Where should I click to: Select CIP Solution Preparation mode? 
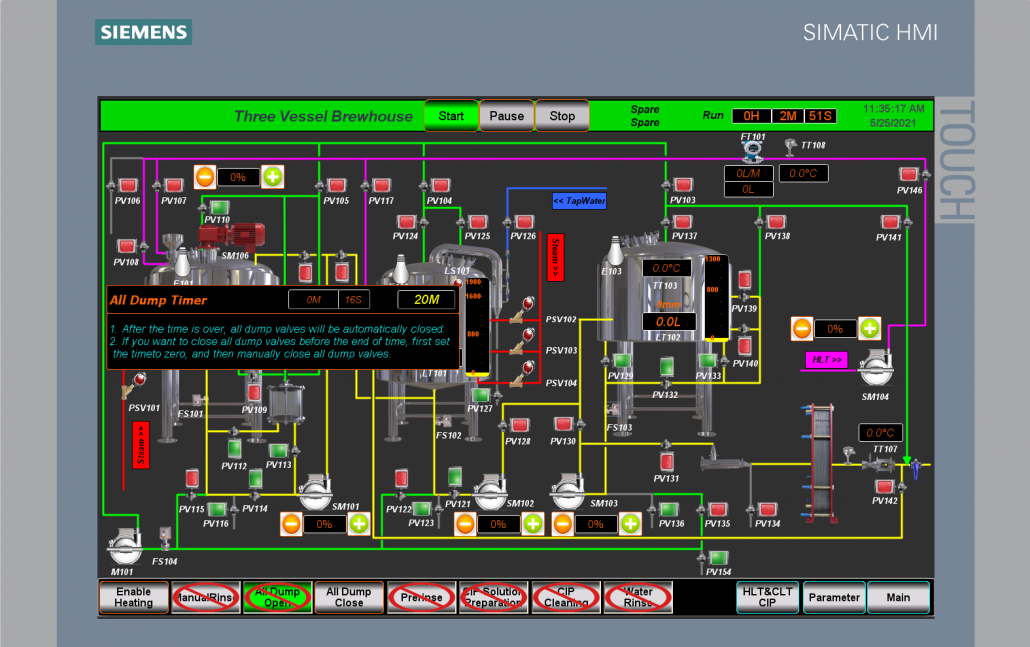tap(493, 597)
